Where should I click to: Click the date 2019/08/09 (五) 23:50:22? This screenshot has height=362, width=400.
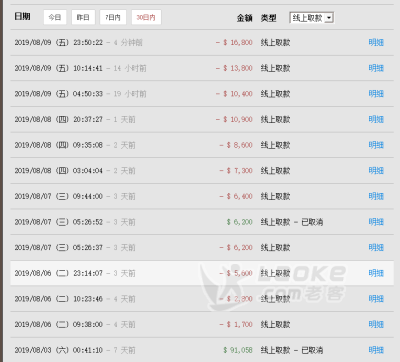point(59,43)
